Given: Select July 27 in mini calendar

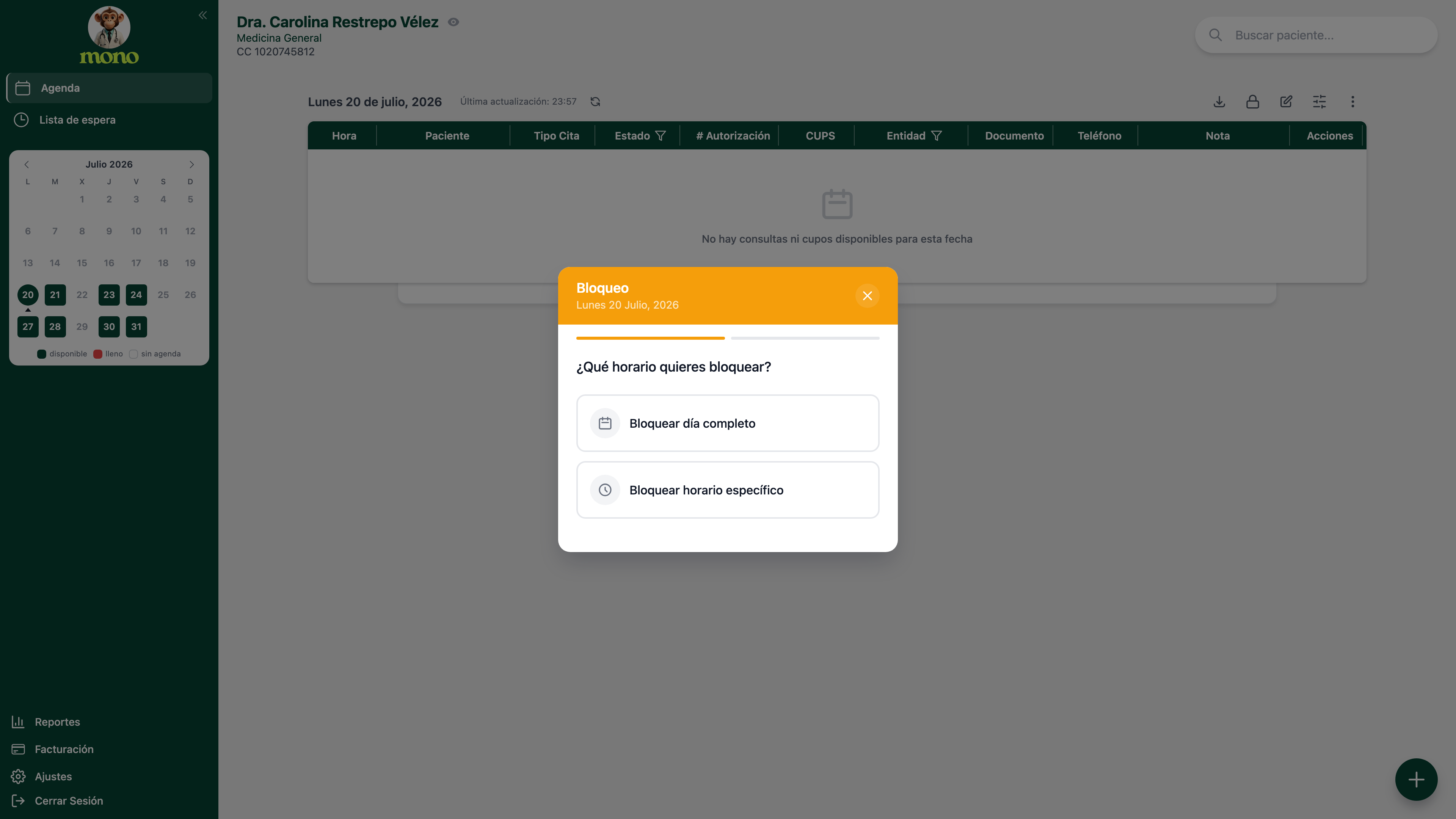Looking at the screenshot, I should point(28,327).
